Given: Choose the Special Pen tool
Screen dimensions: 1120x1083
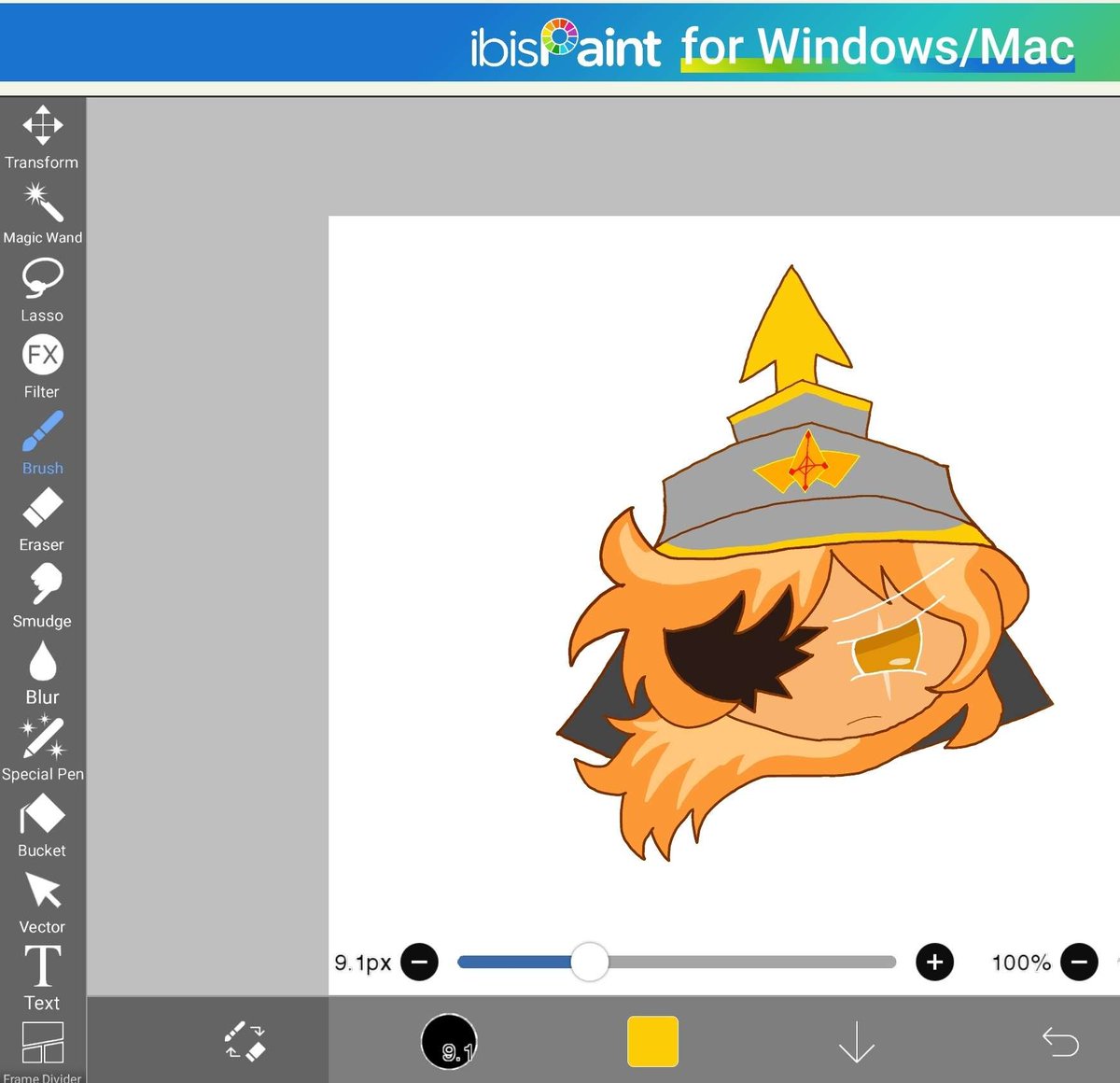Looking at the screenshot, I should pos(42,749).
